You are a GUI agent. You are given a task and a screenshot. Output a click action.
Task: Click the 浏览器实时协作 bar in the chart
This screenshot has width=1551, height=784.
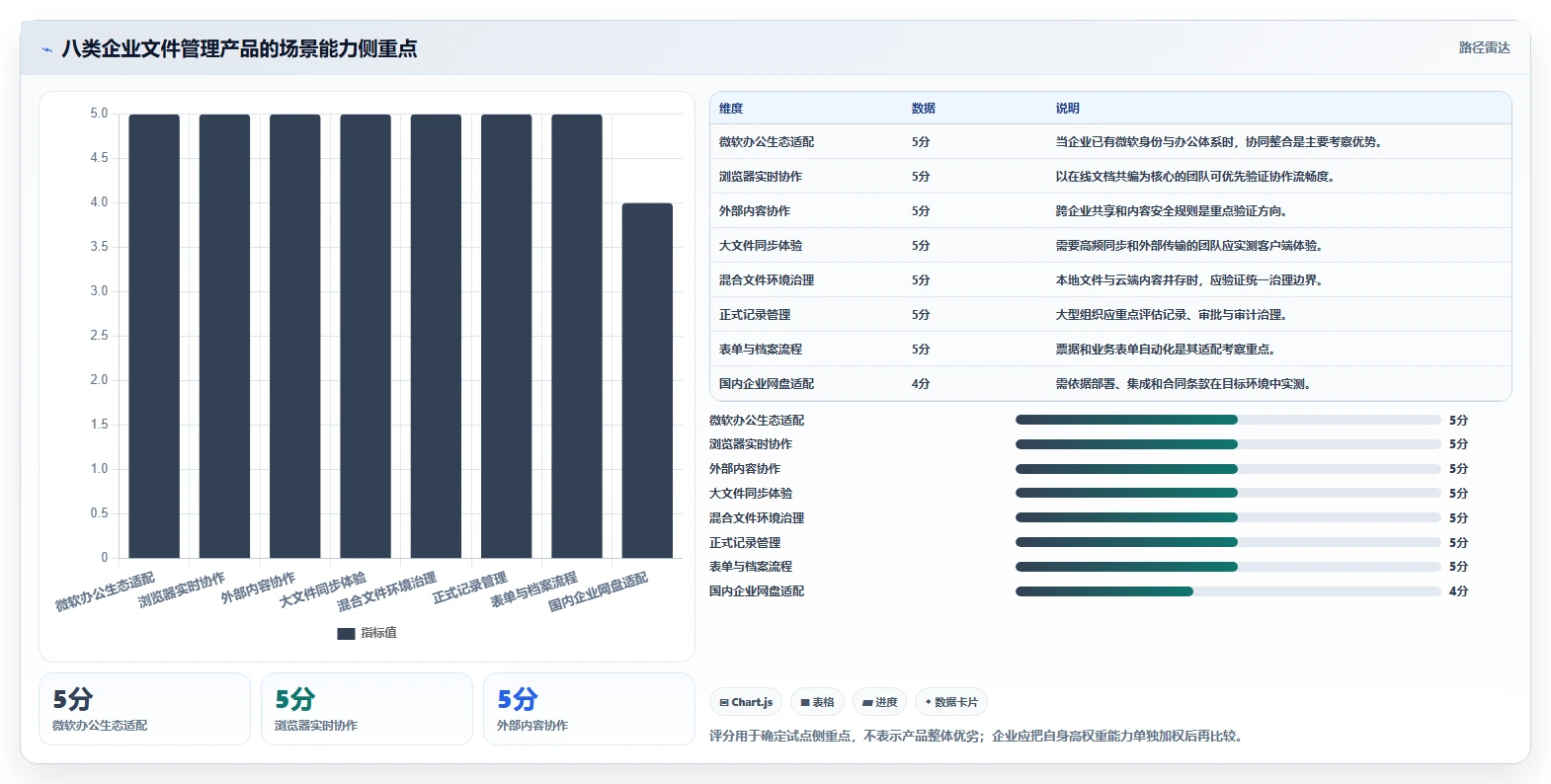(224, 336)
